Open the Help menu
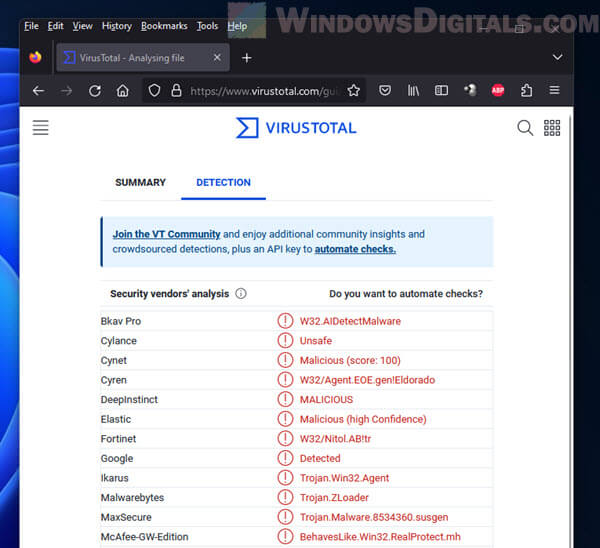This screenshot has height=548, width=600. pyautogui.click(x=237, y=26)
